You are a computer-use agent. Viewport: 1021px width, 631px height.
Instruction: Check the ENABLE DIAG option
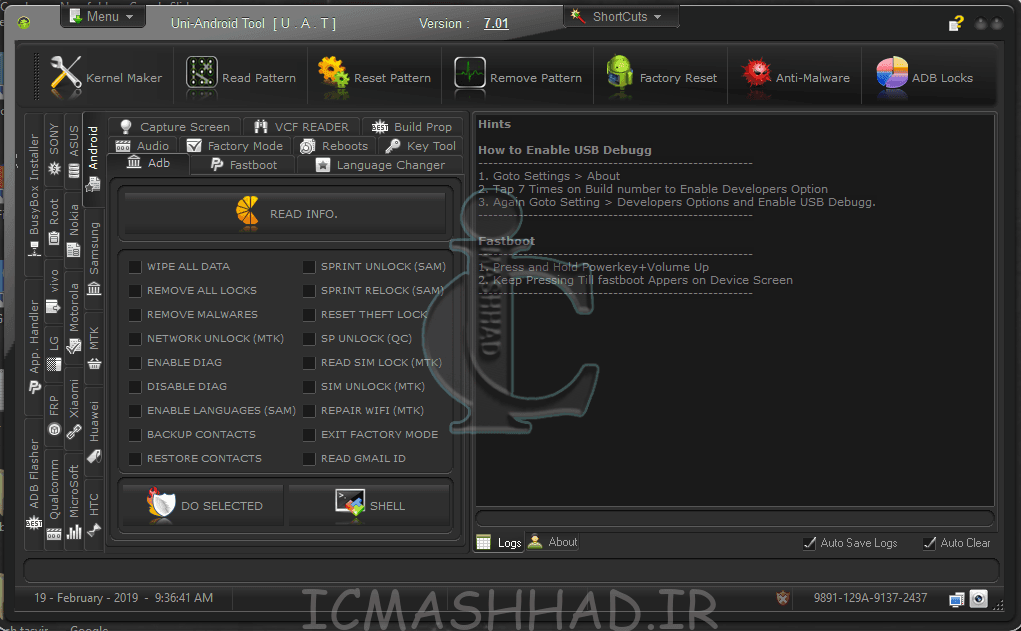point(135,363)
